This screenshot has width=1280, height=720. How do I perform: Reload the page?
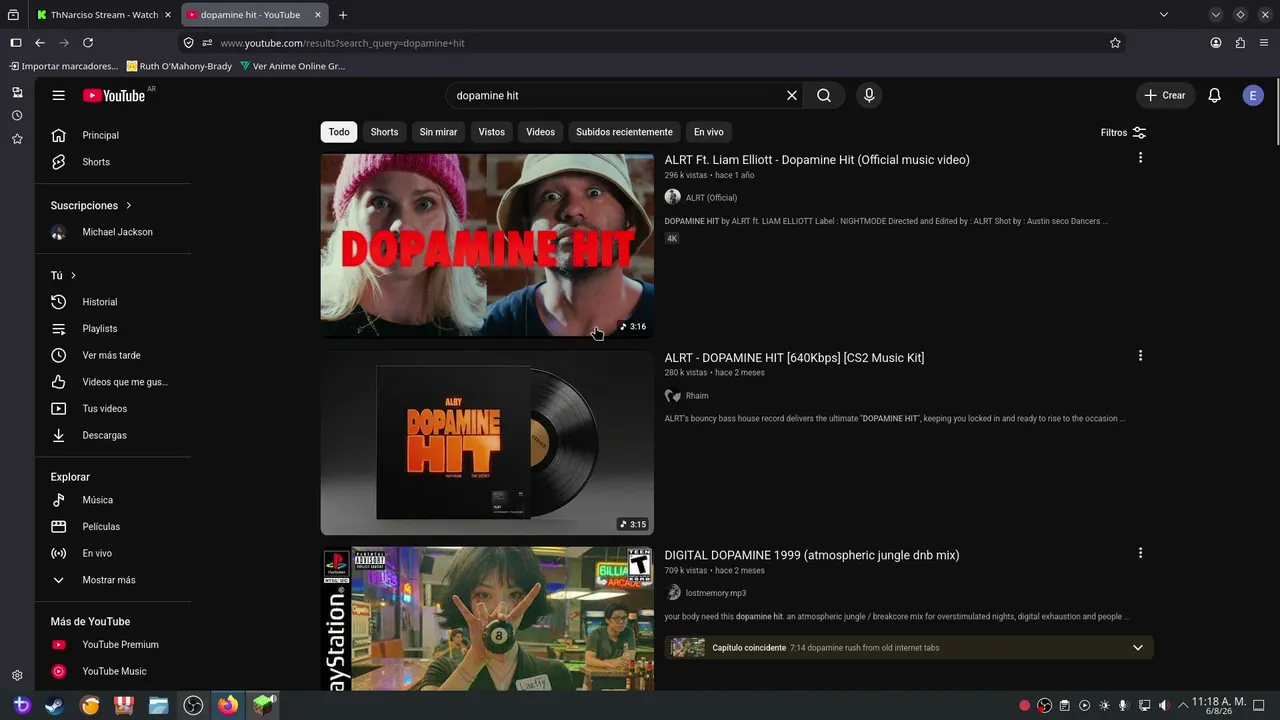click(x=88, y=43)
